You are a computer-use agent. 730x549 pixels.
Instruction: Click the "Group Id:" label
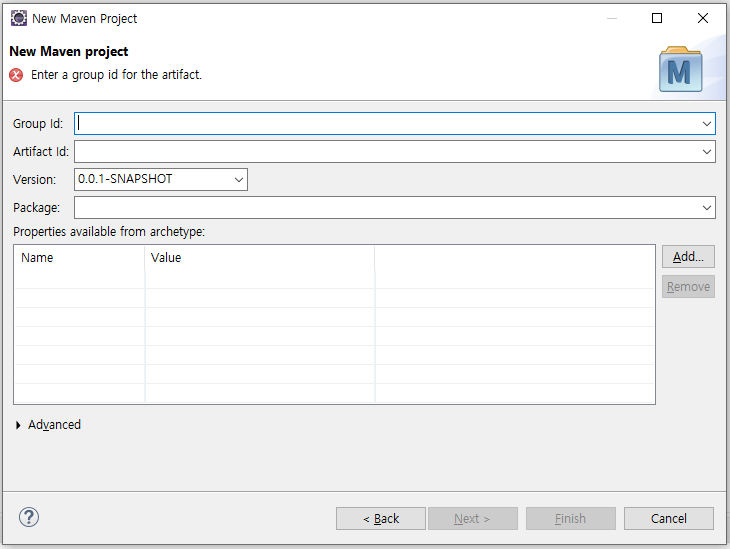click(x=38, y=124)
